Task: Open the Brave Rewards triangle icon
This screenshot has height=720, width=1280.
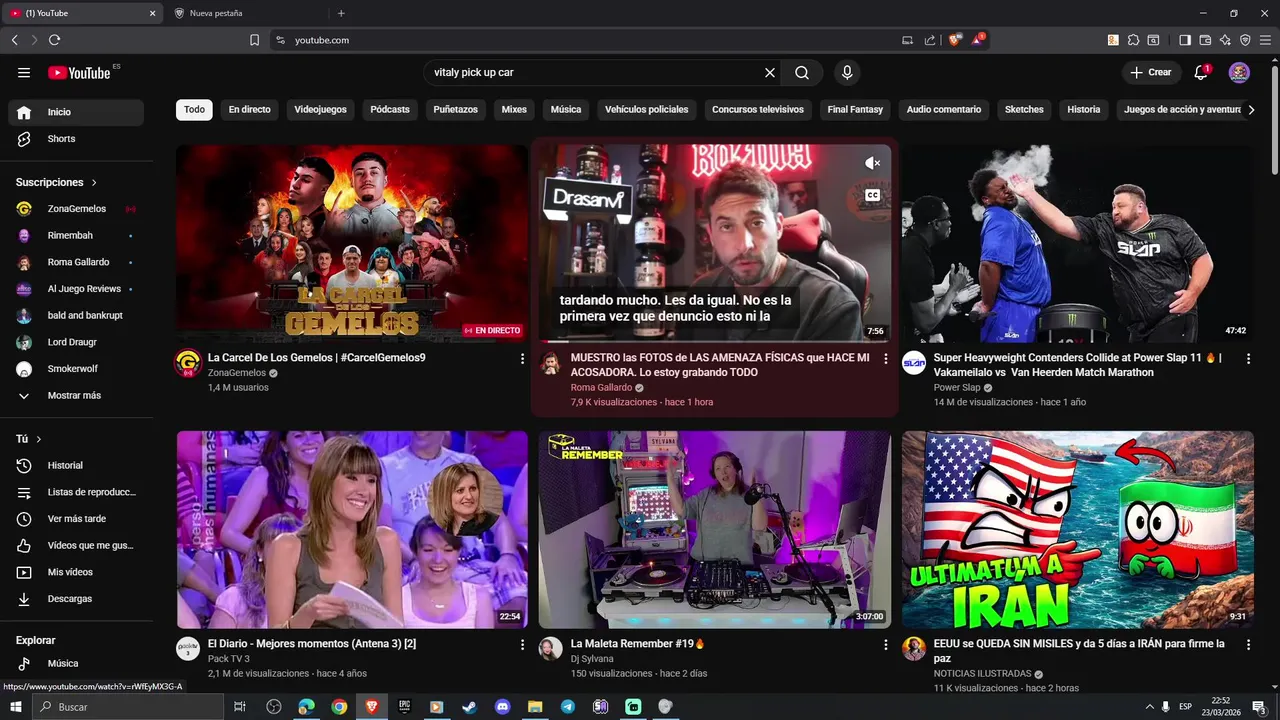Action: coord(978,40)
